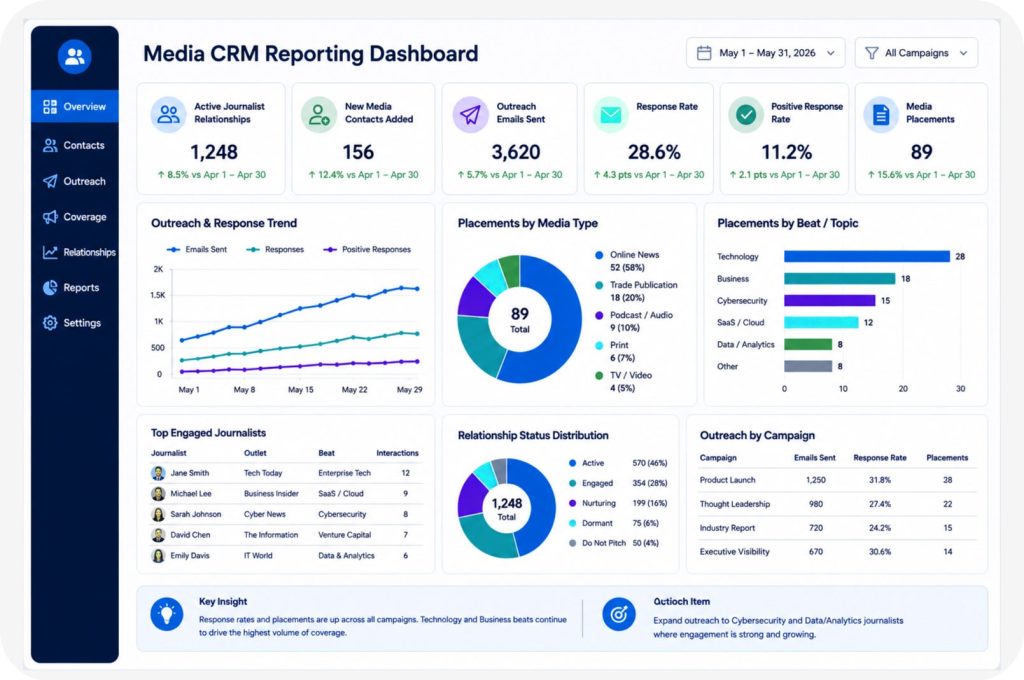Open the May 1 – May 31 date range dropdown
This screenshot has height=680, width=1024.
(x=765, y=53)
